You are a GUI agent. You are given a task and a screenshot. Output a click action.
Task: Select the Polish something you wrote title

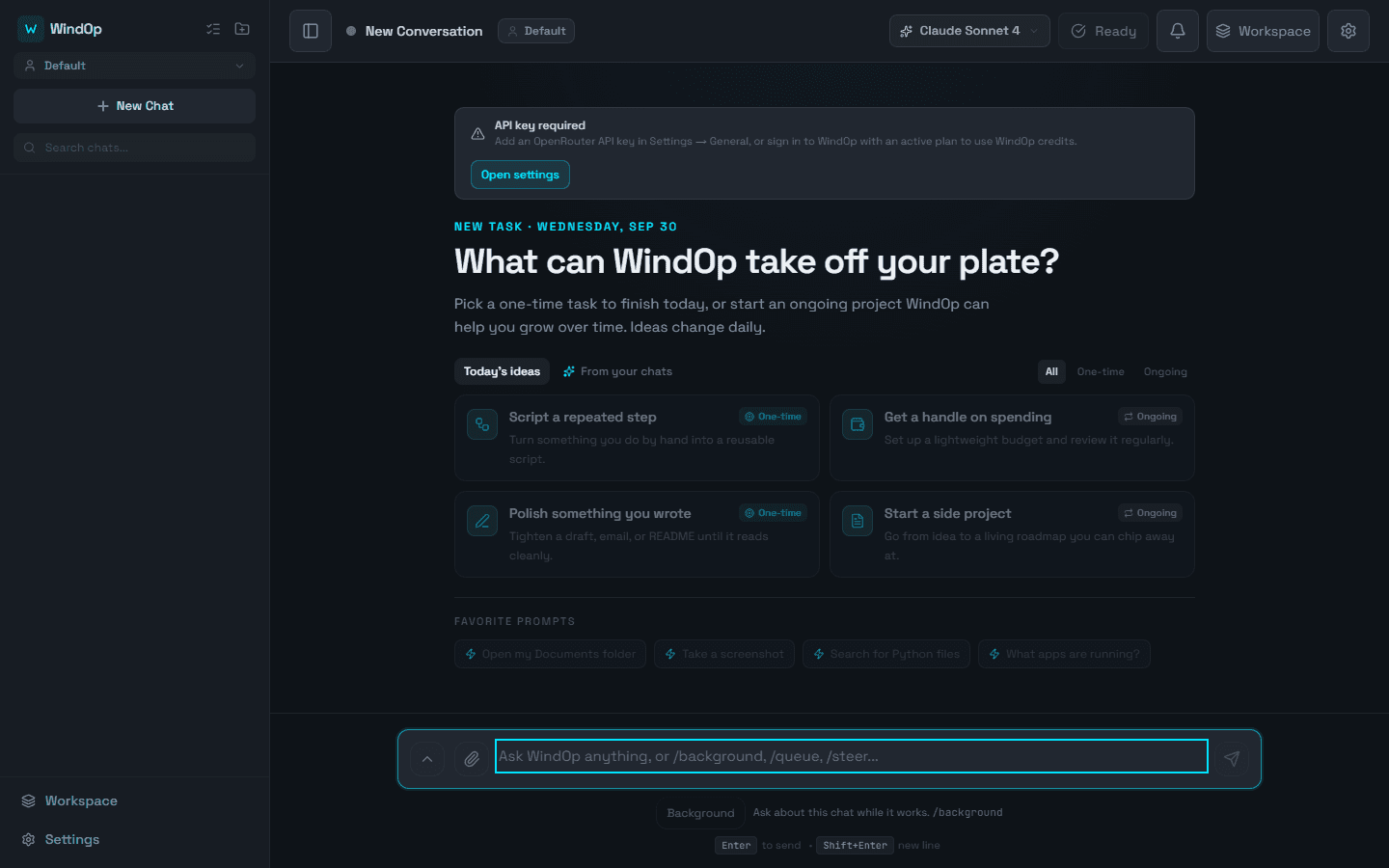[600, 513]
